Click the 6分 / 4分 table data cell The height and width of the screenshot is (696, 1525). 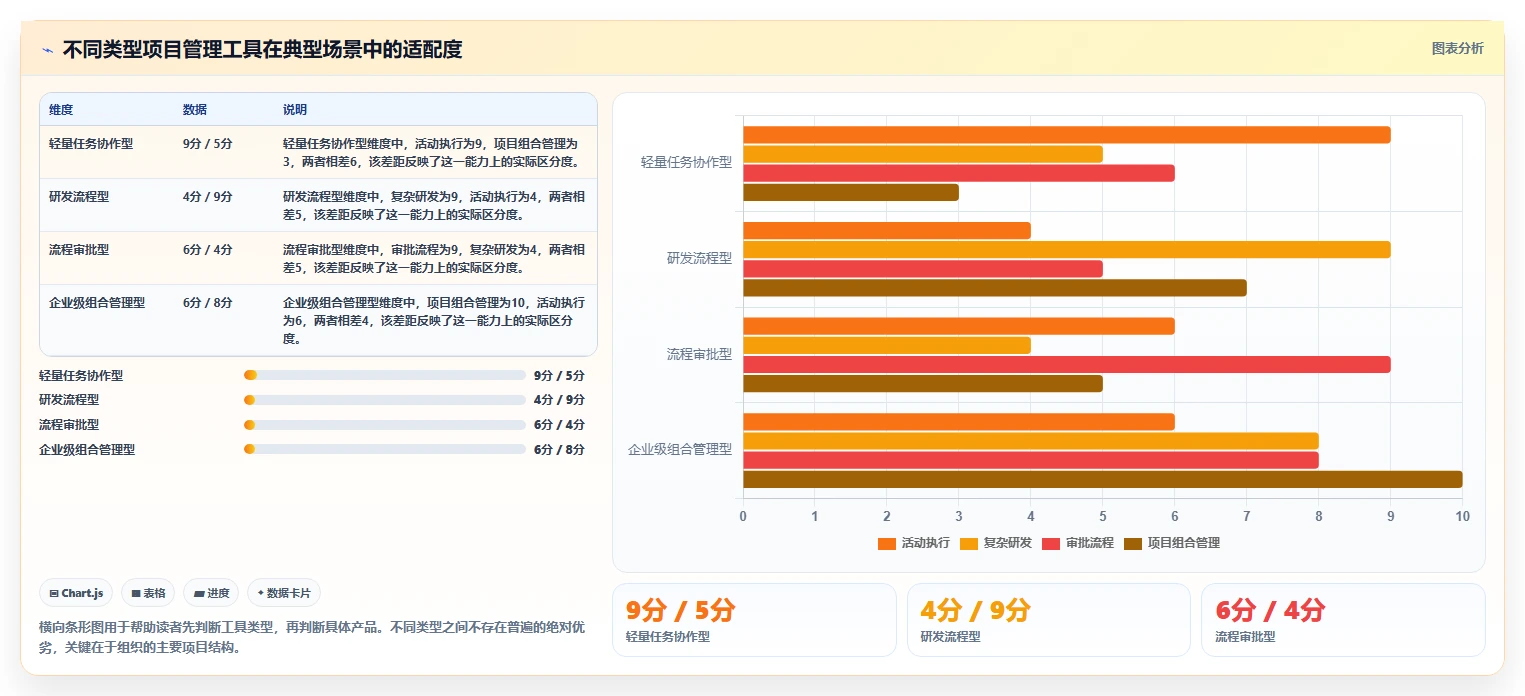coord(208,249)
